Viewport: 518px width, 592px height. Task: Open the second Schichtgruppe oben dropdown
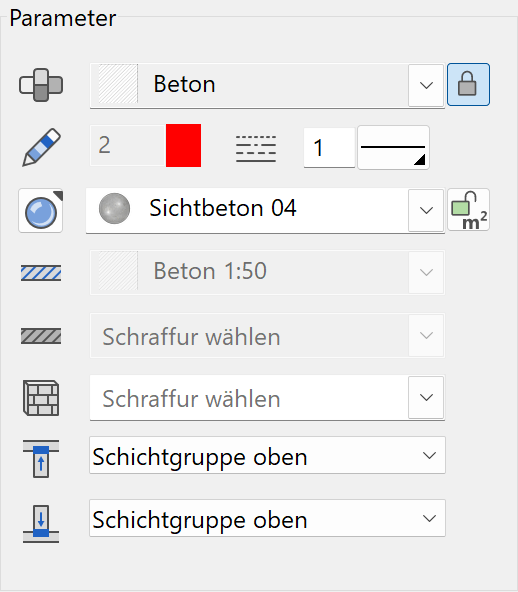[267, 518]
